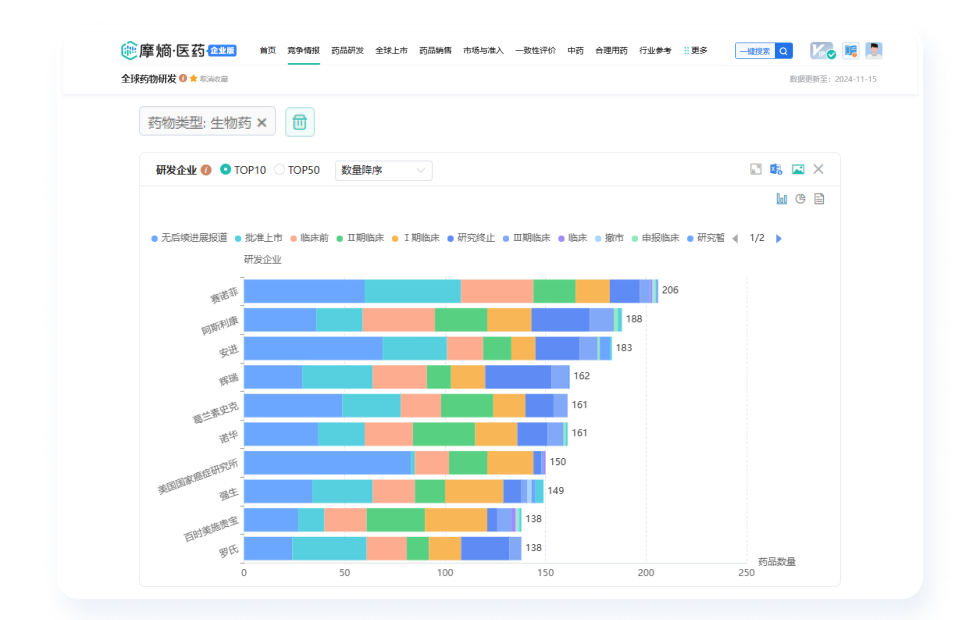Image resolution: width=980 pixels, height=620 pixels.
Task: Save the chart as image
Action: pos(798,169)
